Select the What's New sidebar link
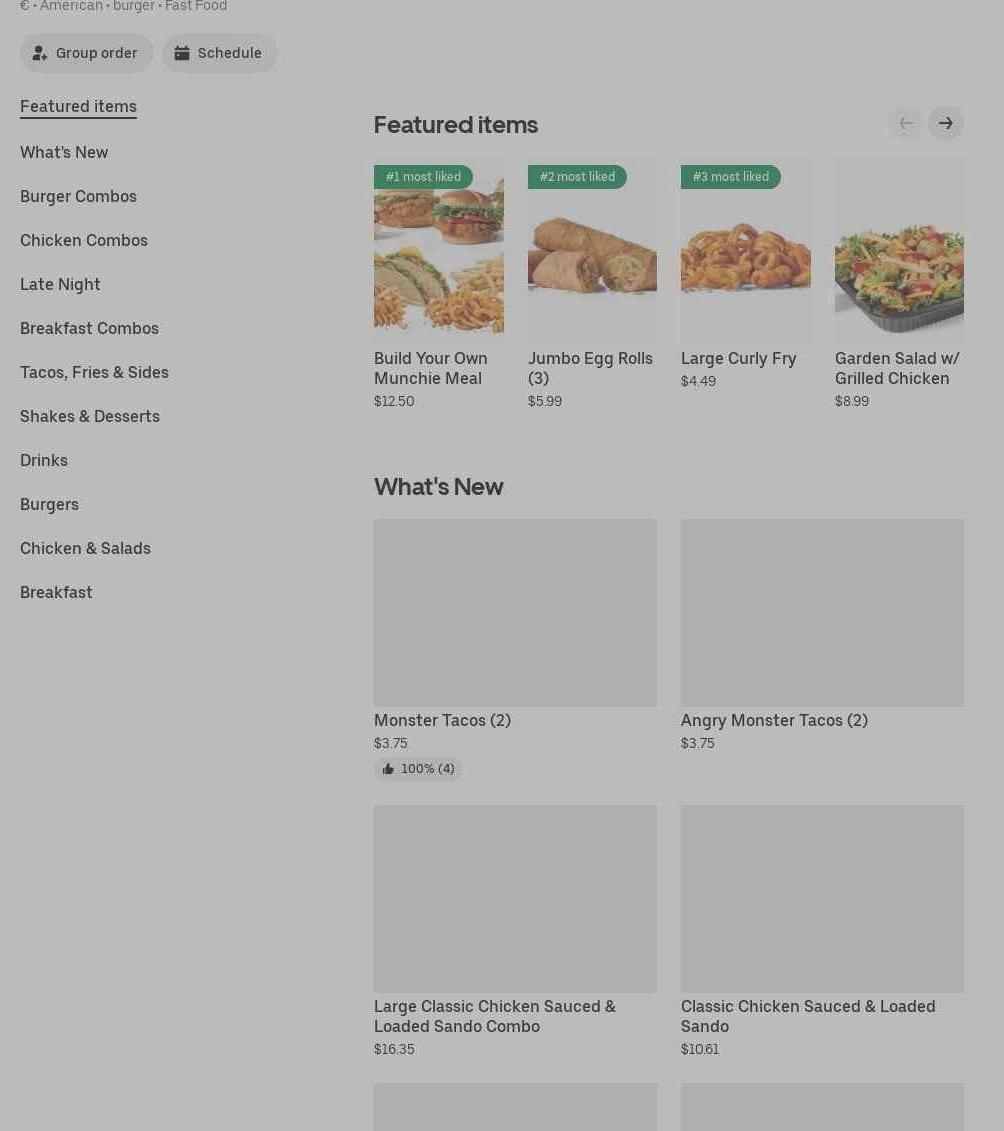Viewport: 1004px width, 1131px height. pyautogui.click(x=64, y=152)
